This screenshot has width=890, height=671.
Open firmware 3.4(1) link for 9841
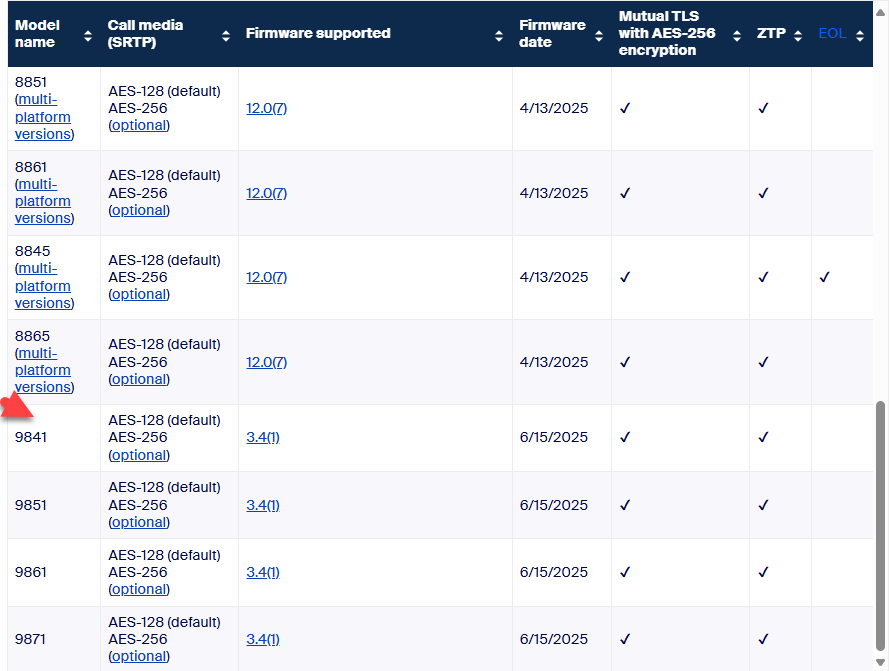coord(263,437)
